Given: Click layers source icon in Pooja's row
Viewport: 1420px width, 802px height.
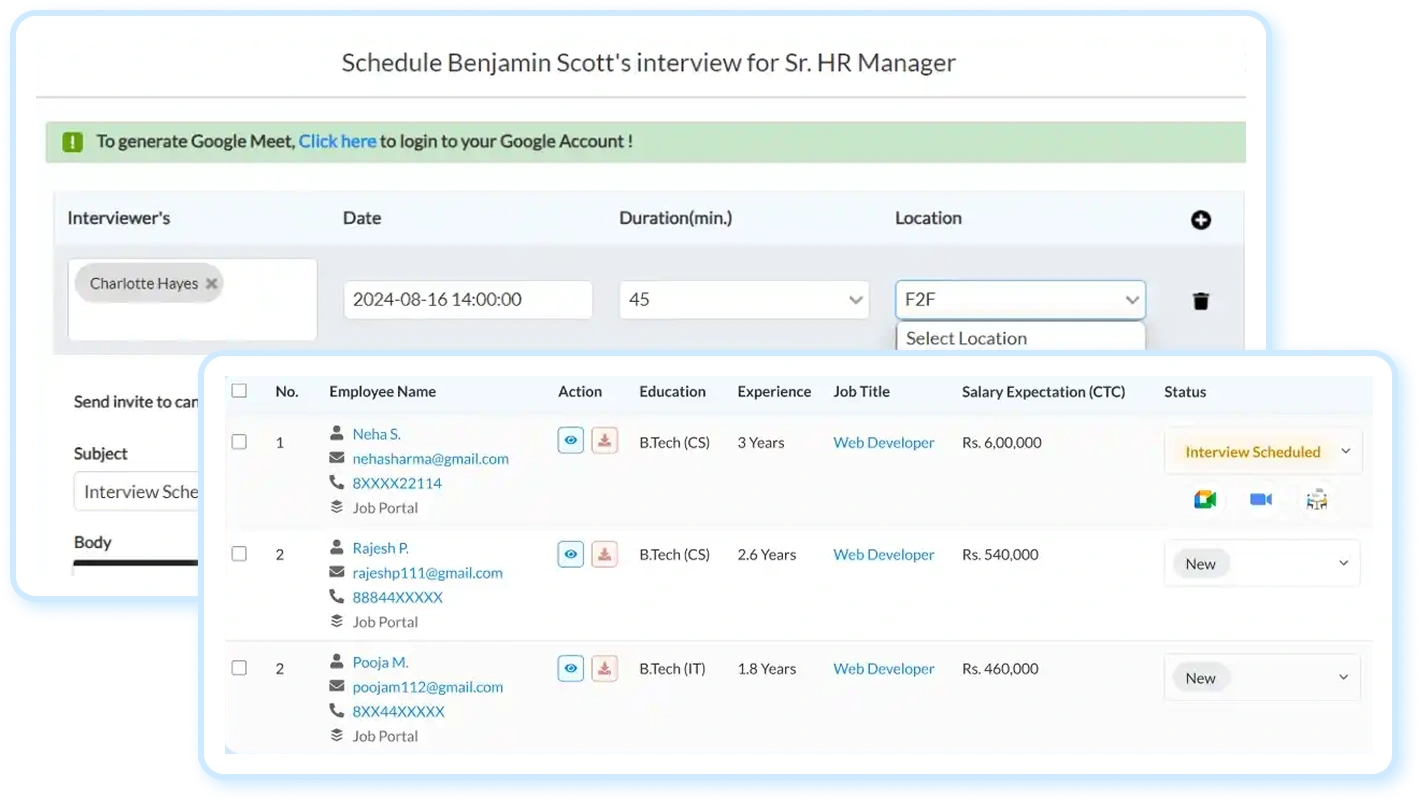Looking at the screenshot, I should click(337, 735).
